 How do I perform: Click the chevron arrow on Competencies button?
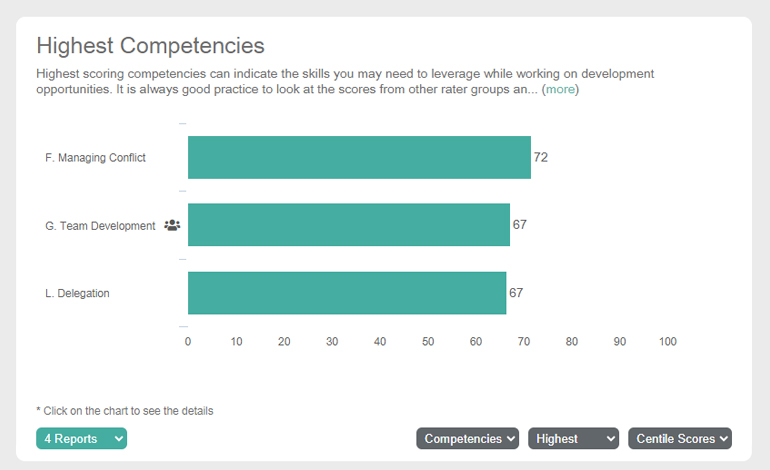point(511,439)
